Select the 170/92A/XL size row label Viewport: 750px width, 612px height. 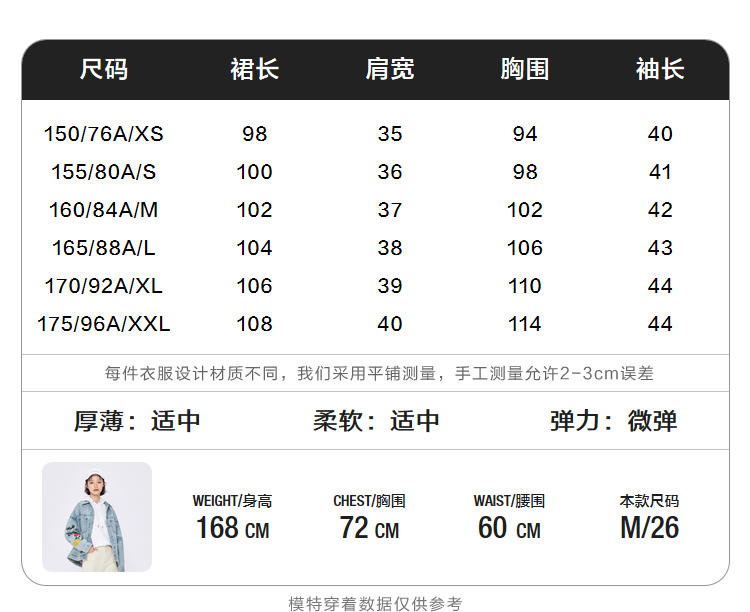pos(104,286)
